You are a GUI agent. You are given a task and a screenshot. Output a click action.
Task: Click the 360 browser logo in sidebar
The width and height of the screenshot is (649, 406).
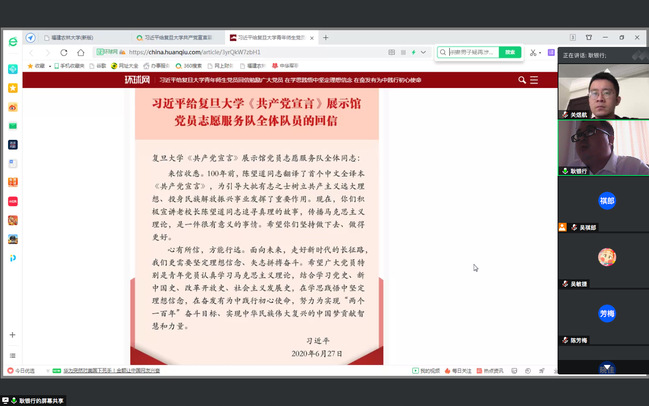click(x=12, y=40)
